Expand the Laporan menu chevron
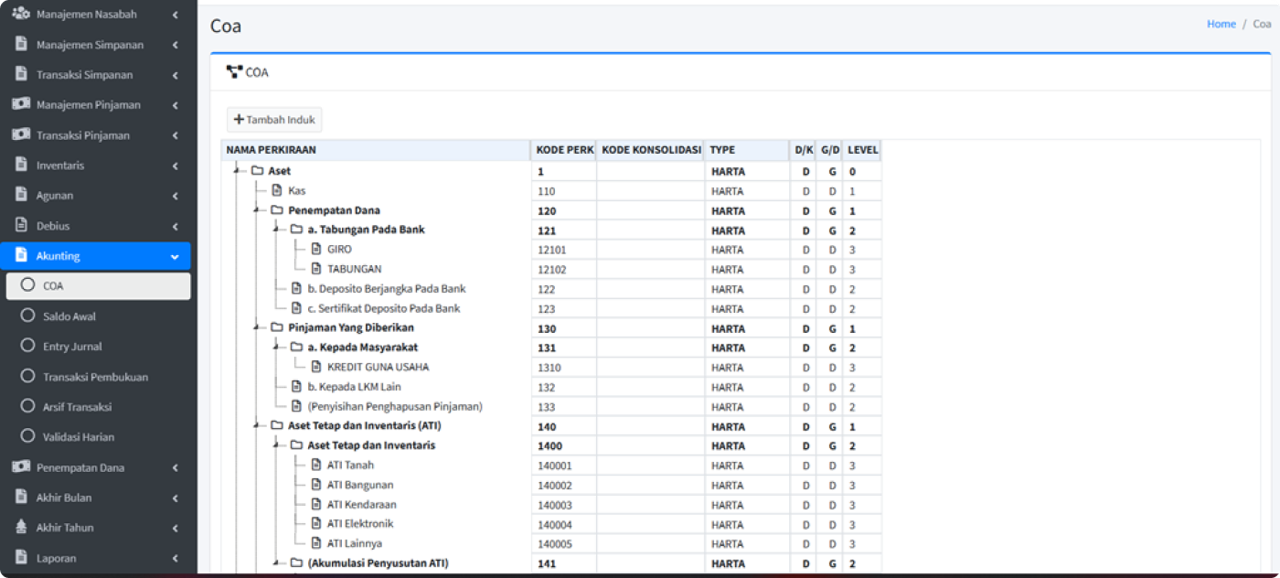 [x=175, y=558]
